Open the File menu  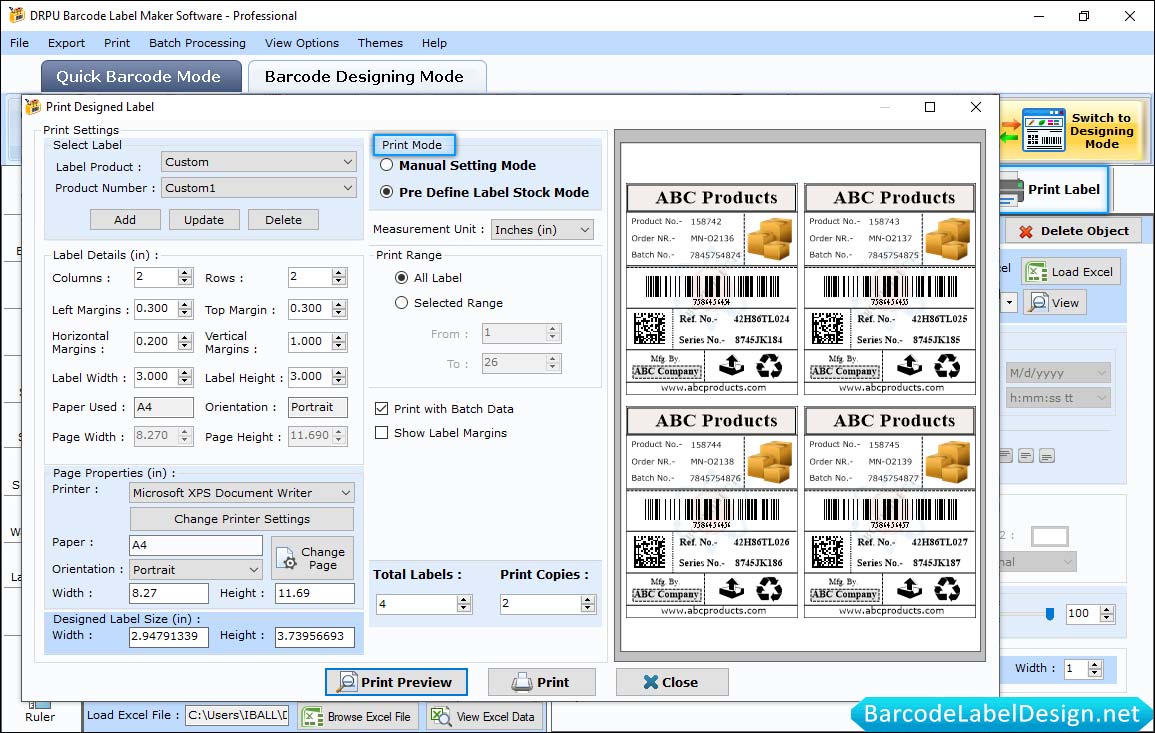pos(19,43)
